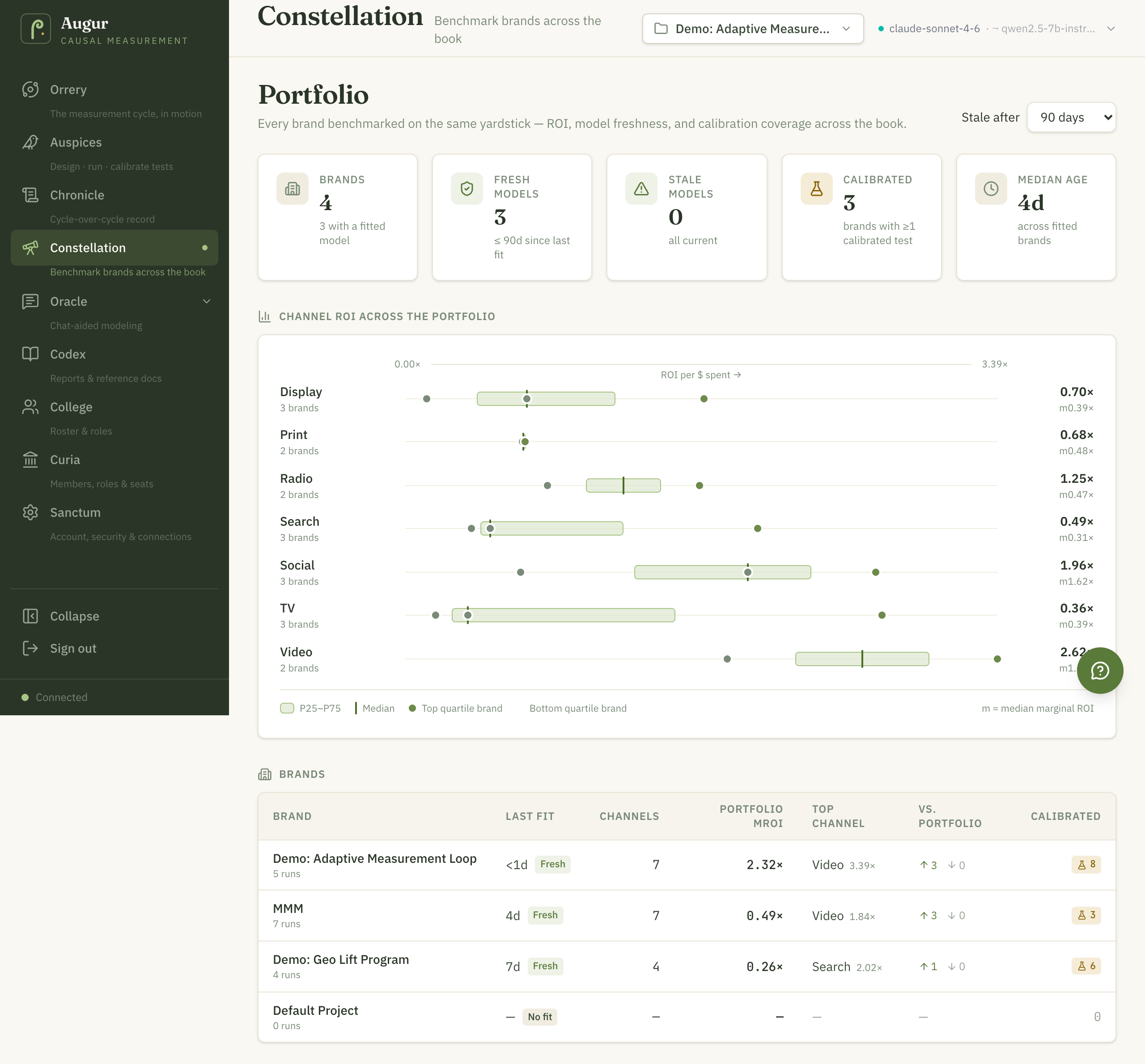Go to Codex page
1145x1064 pixels.
pyautogui.click(x=114, y=354)
